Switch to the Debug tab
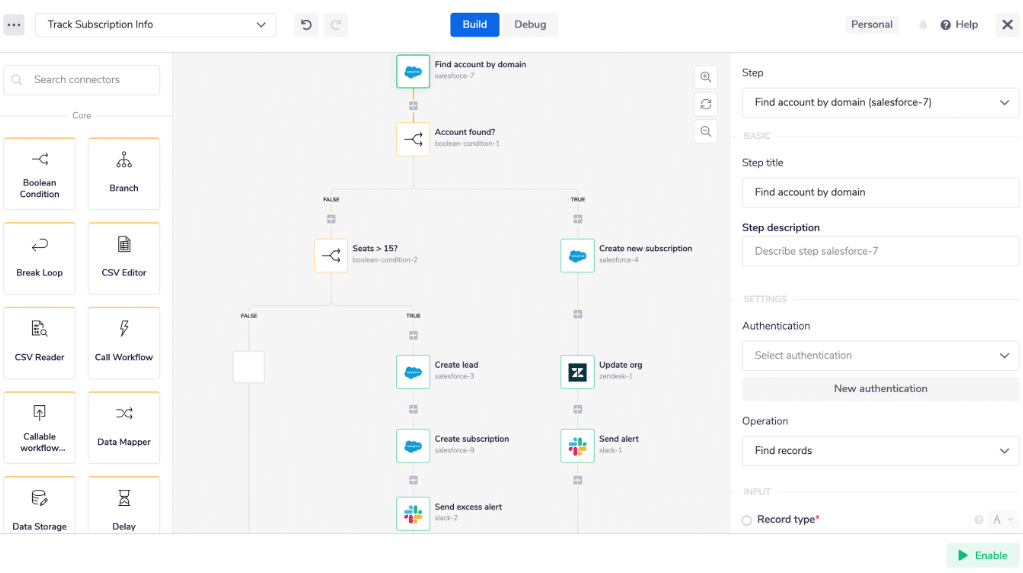This screenshot has width=1023, height=573. 530,25
